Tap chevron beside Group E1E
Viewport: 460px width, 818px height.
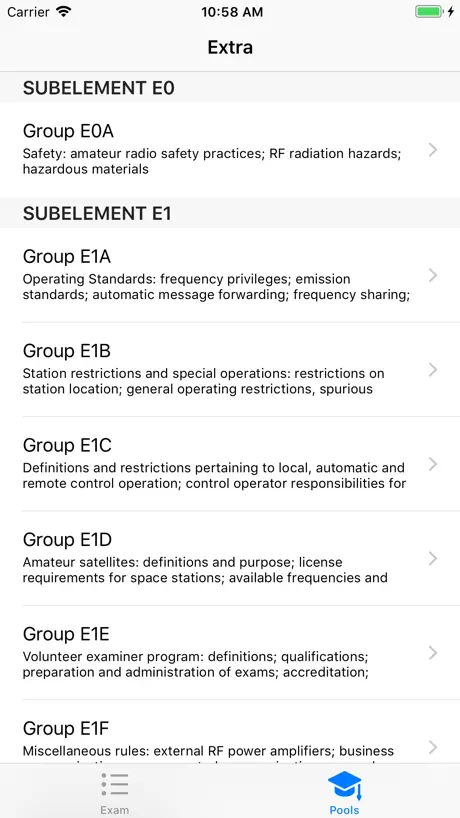(x=433, y=653)
